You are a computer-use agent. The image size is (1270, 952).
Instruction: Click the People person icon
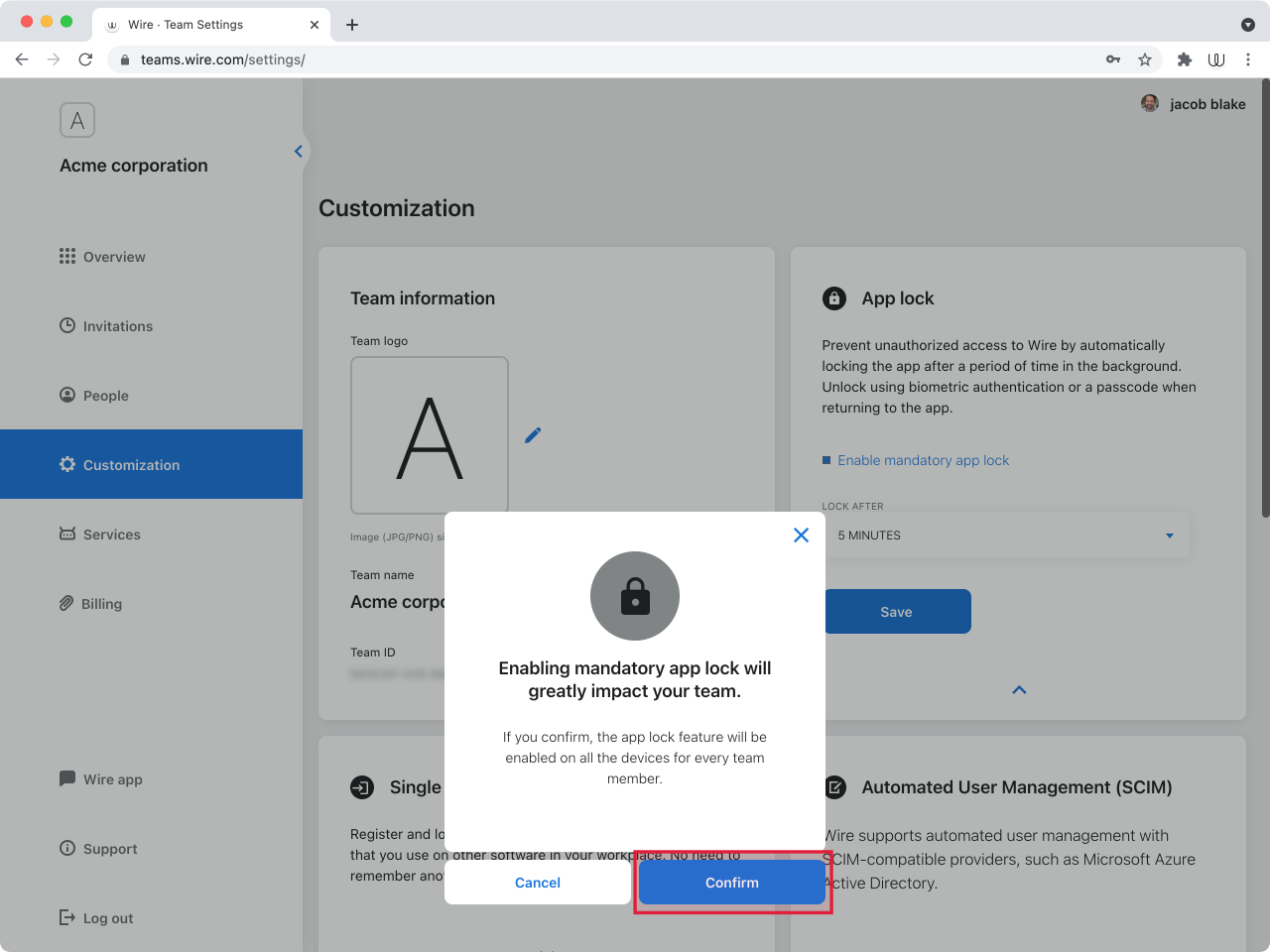tap(67, 395)
